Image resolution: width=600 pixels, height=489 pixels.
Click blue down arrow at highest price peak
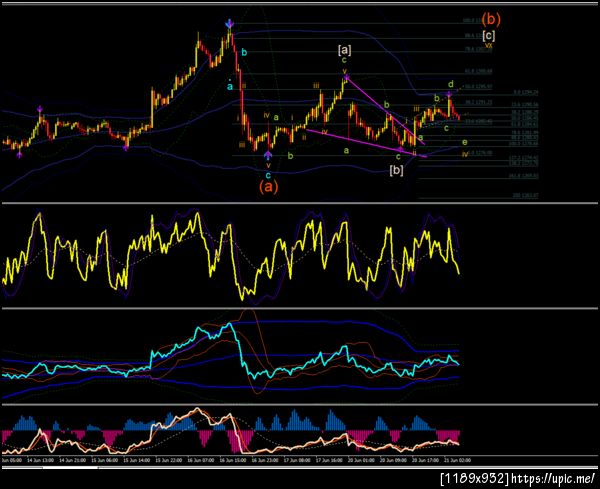229,23
